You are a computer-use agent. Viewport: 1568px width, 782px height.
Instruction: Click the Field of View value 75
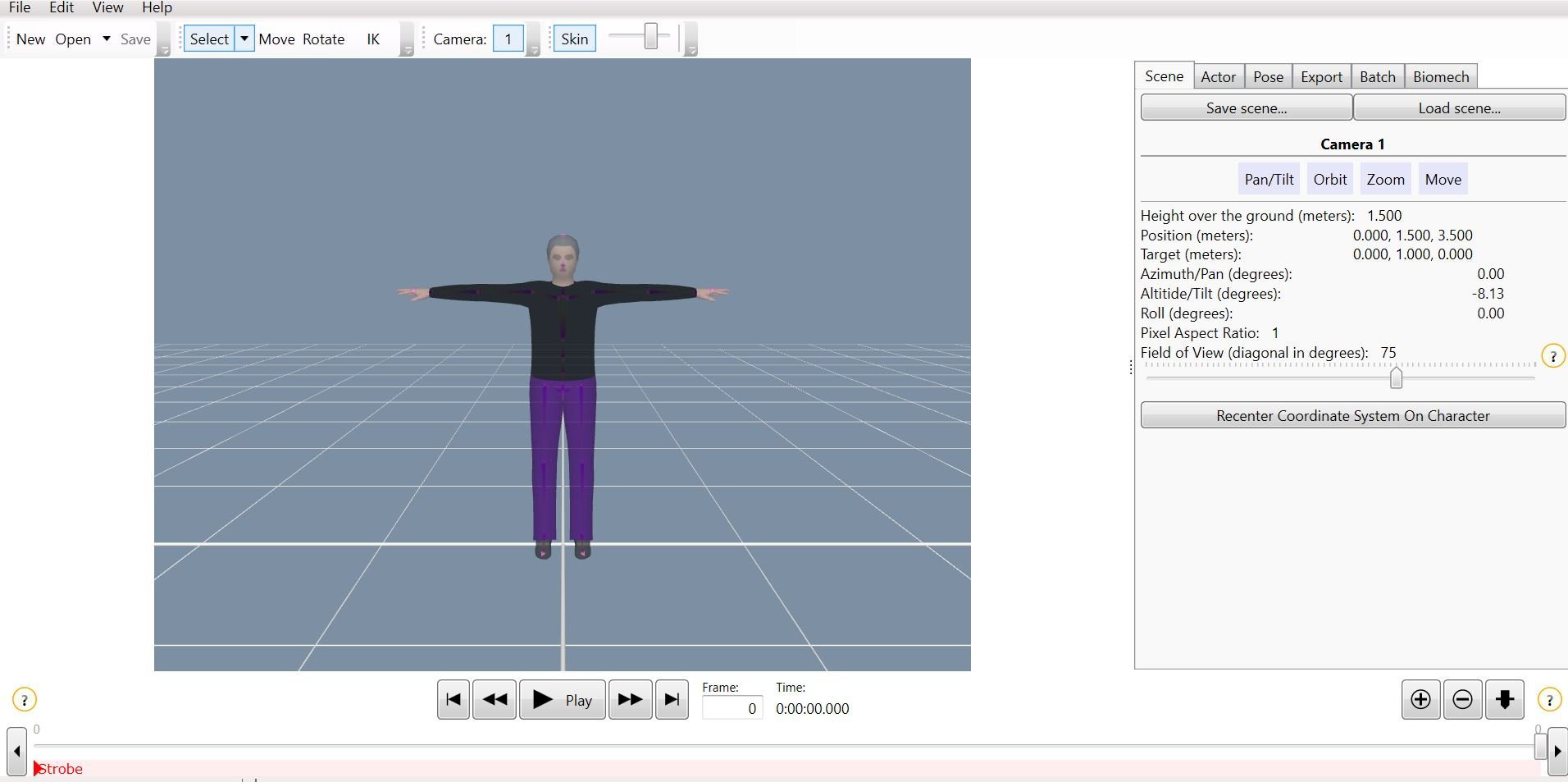click(x=1388, y=353)
